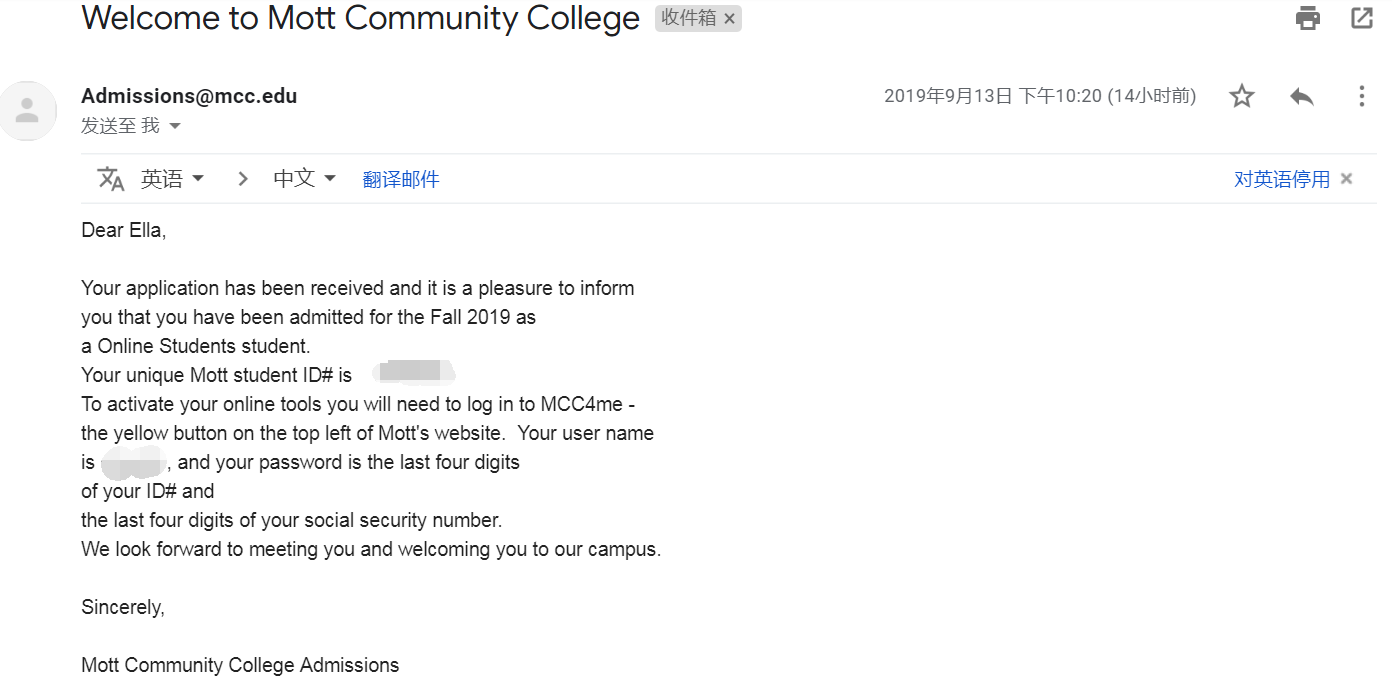The height and width of the screenshot is (676, 1392).
Task: Click the 翻译邮件 translate message link
Action: point(401,179)
